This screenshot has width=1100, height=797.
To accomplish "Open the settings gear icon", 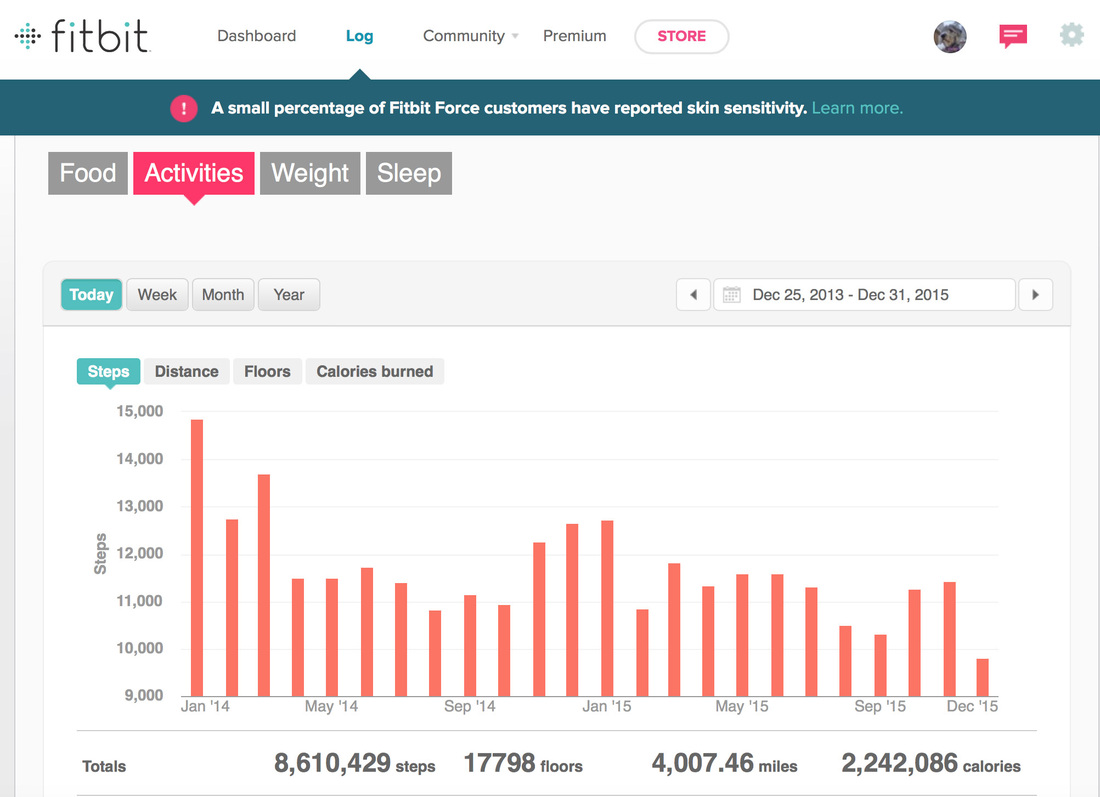I will coord(1071,35).
